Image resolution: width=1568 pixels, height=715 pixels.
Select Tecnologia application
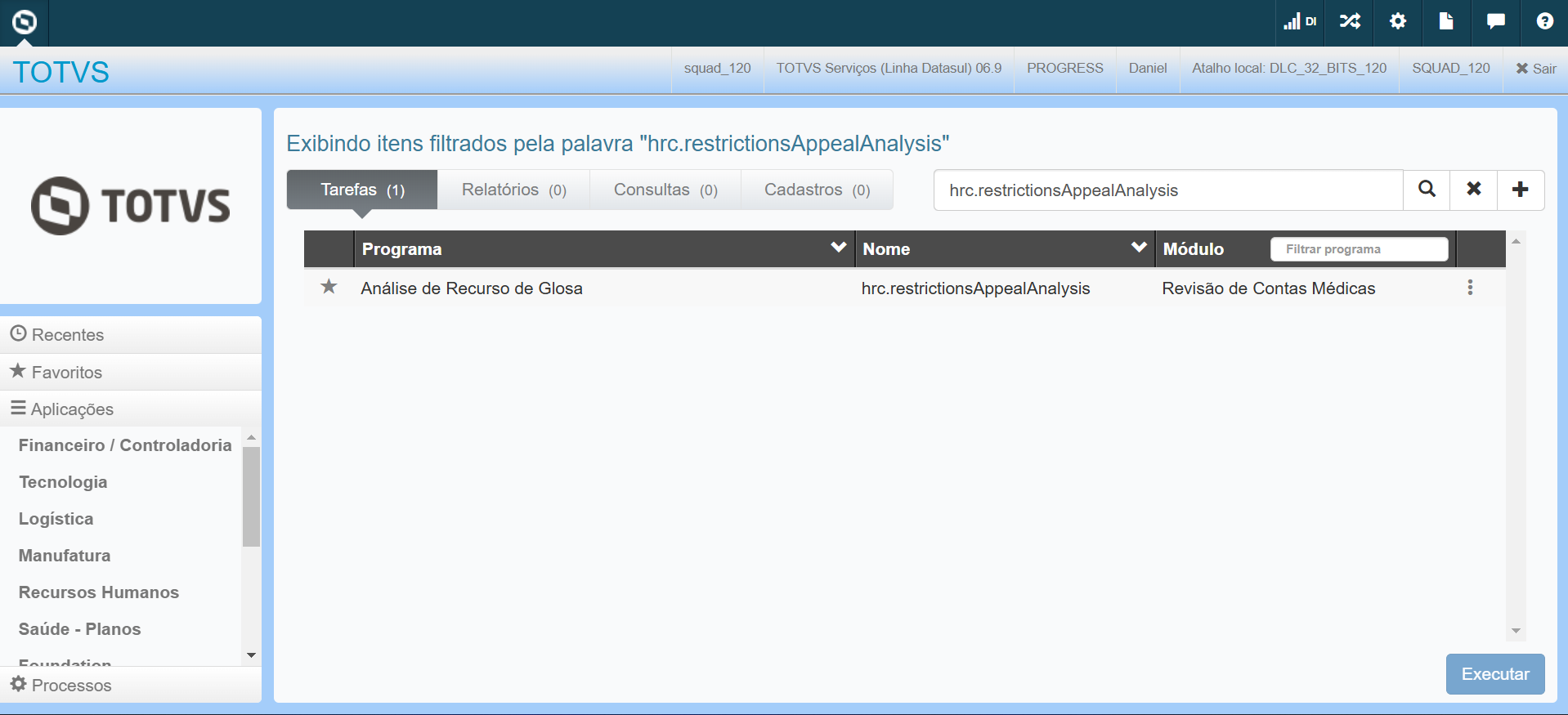(x=63, y=482)
